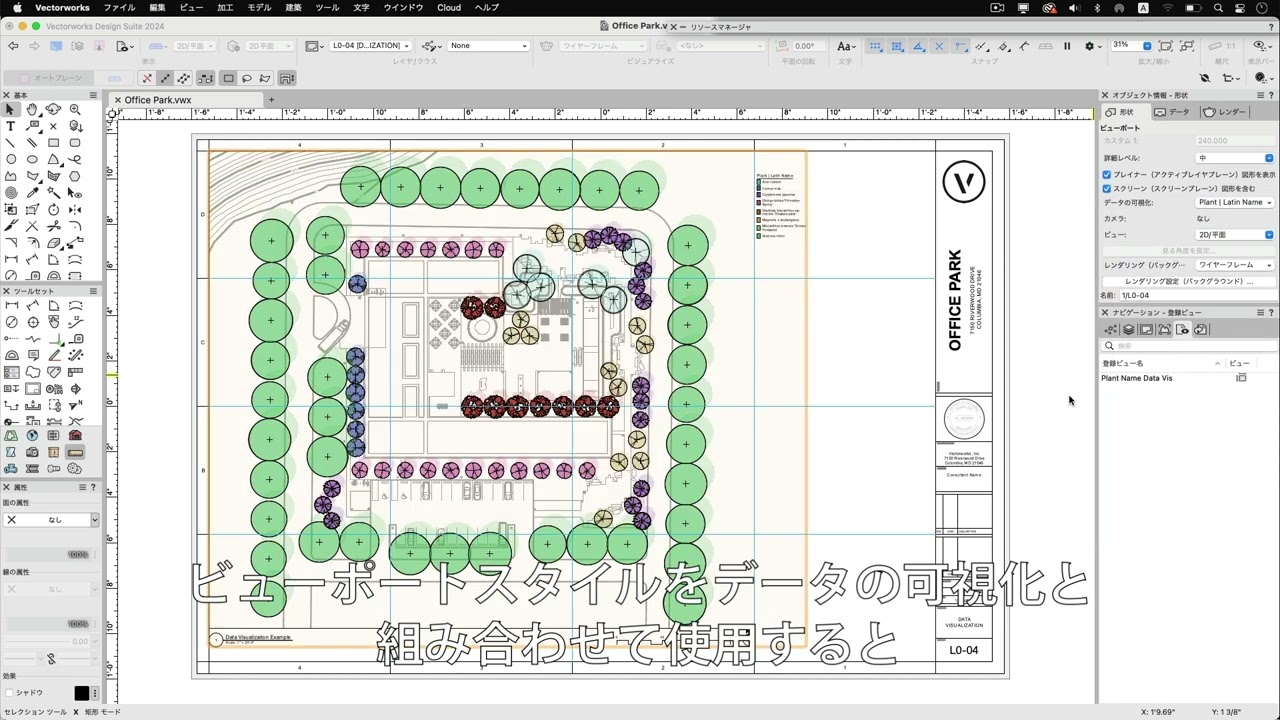Open detail level dropdown
The height and width of the screenshot is (720, 1280).
pos(1235,158)
